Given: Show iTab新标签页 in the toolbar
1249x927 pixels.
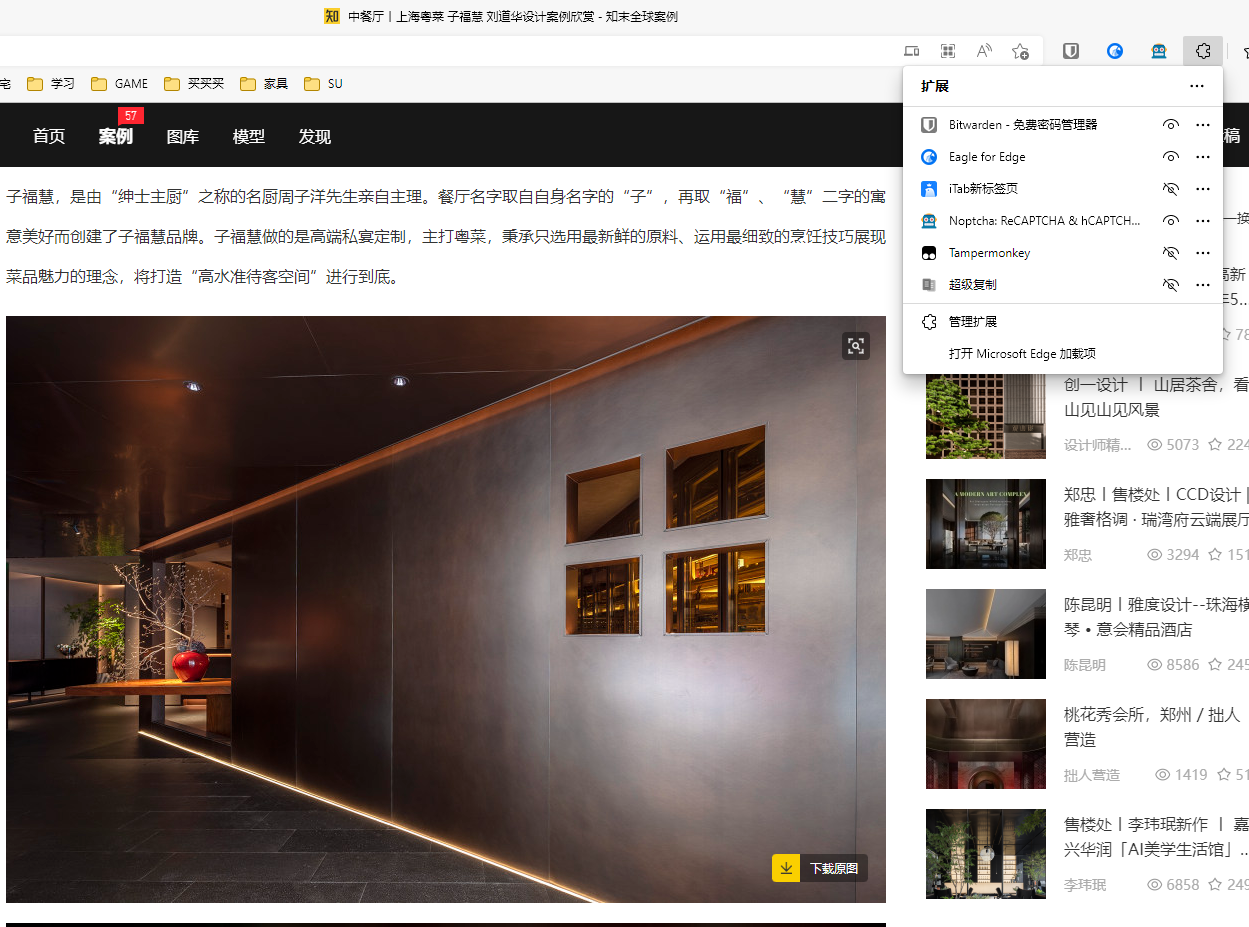Looking at the screenshot, I should [1171, 189].
